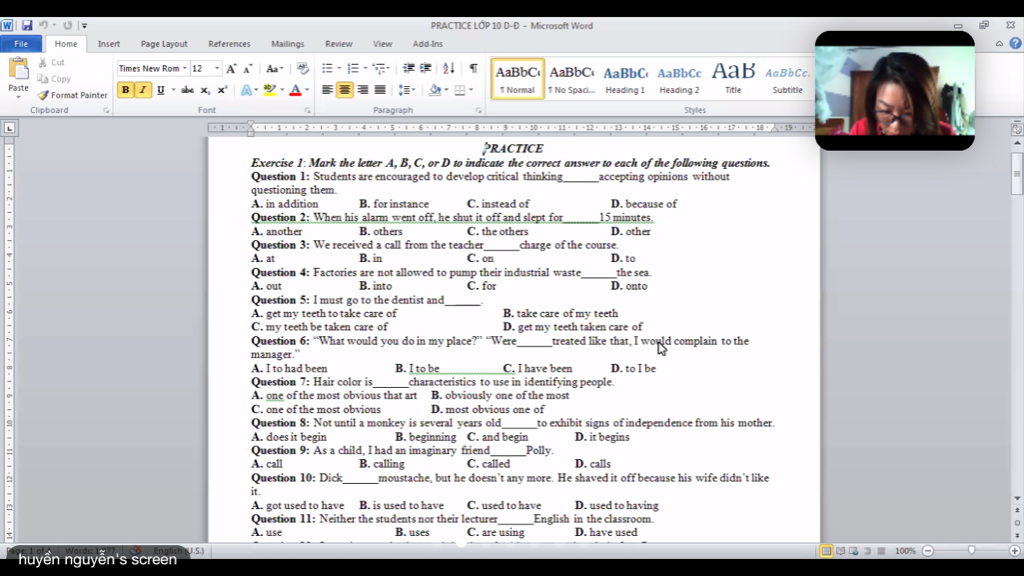This screenshot has width=1024, height=576.
Task: Click the vertical scrollbar down arrow
Action: point(1017,498)
